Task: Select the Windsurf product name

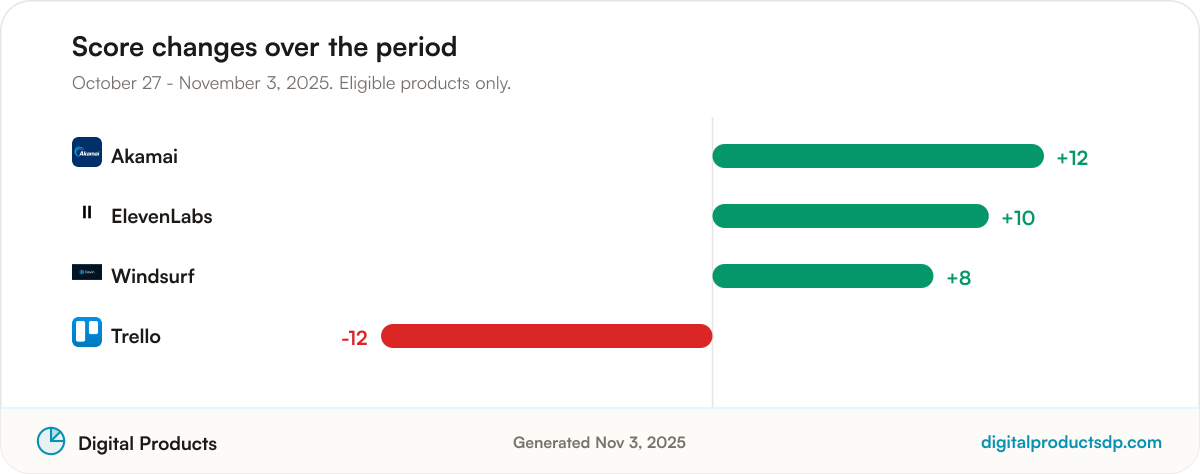Action: point(153,276)
